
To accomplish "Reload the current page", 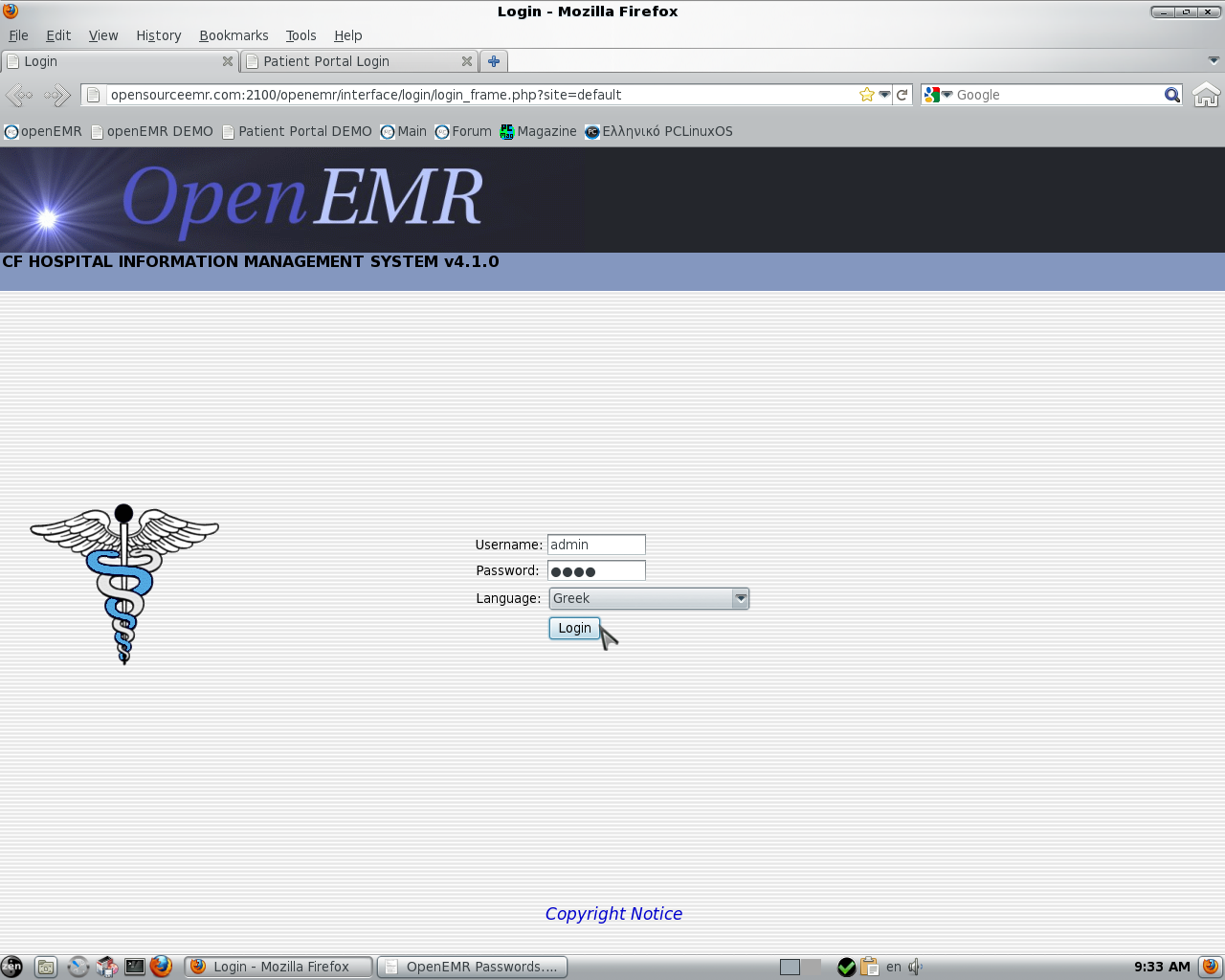I will [x=902, y=95].
